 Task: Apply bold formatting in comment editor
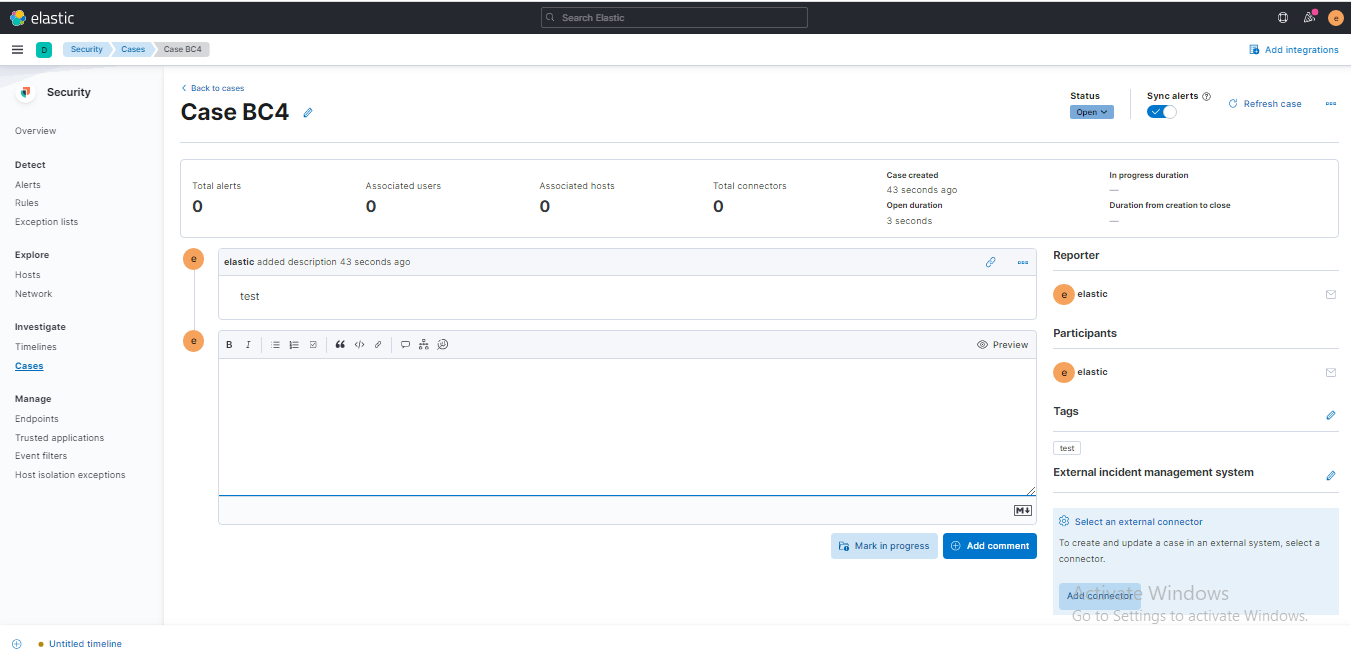tap(229, 344)
